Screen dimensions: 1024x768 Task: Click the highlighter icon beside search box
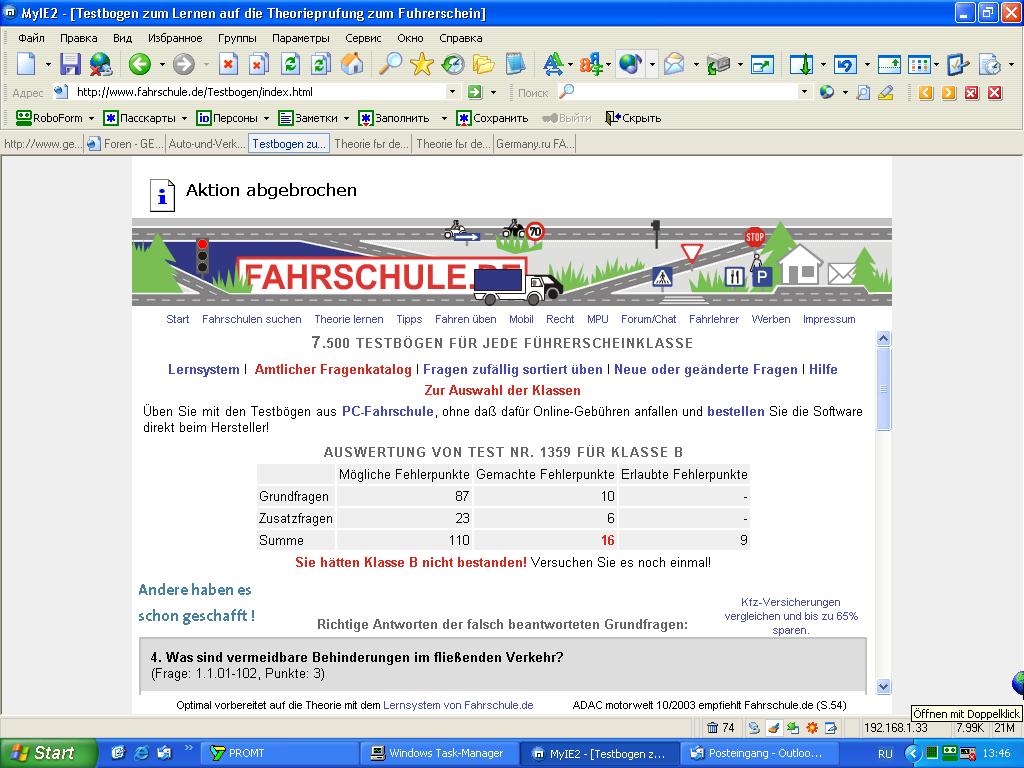(x=885, y=92)
